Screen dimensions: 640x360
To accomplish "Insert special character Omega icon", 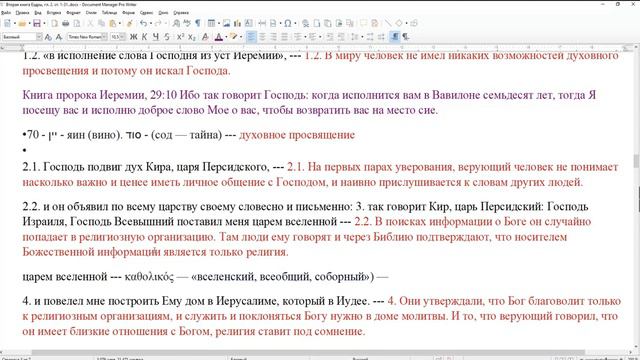I will 287,23.
